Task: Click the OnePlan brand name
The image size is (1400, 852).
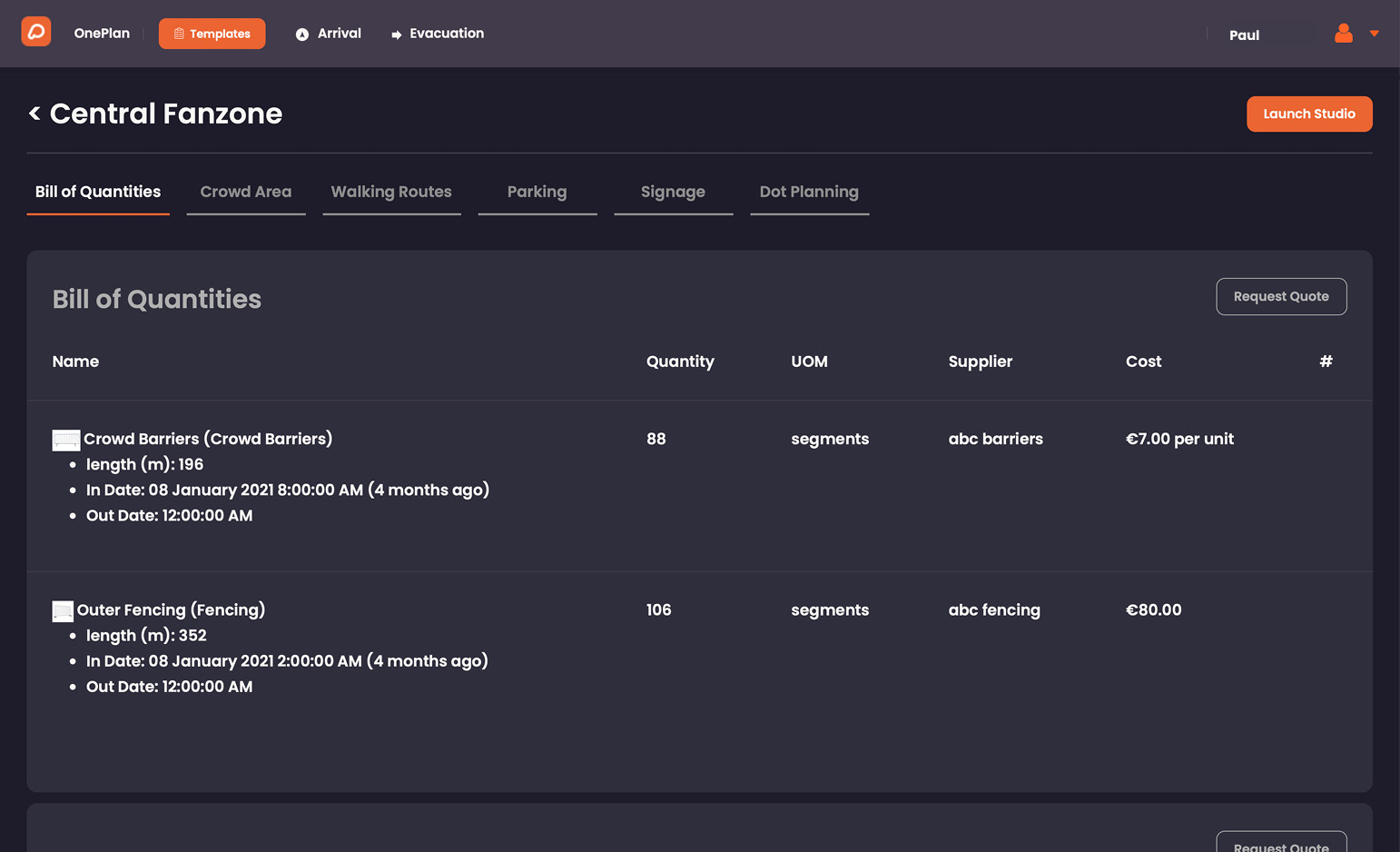Action: click(102, 34)
